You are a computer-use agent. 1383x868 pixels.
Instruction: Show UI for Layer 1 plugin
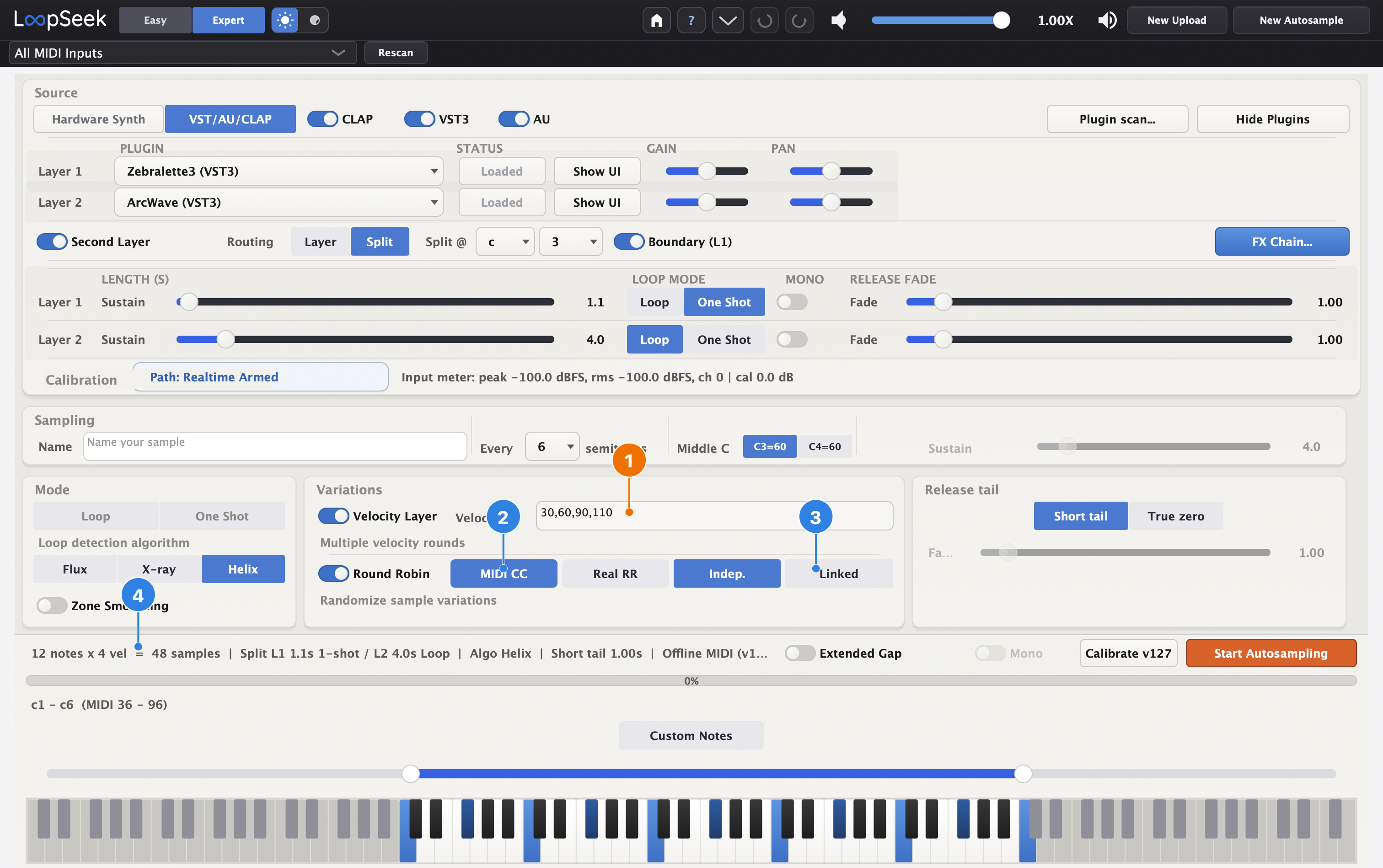(x=596, y=171)
